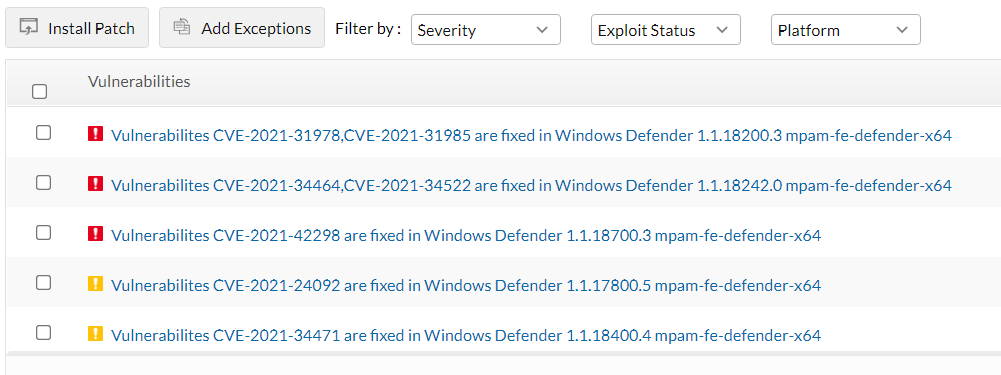Check the box for CVE-2021-31978 row

43,133
